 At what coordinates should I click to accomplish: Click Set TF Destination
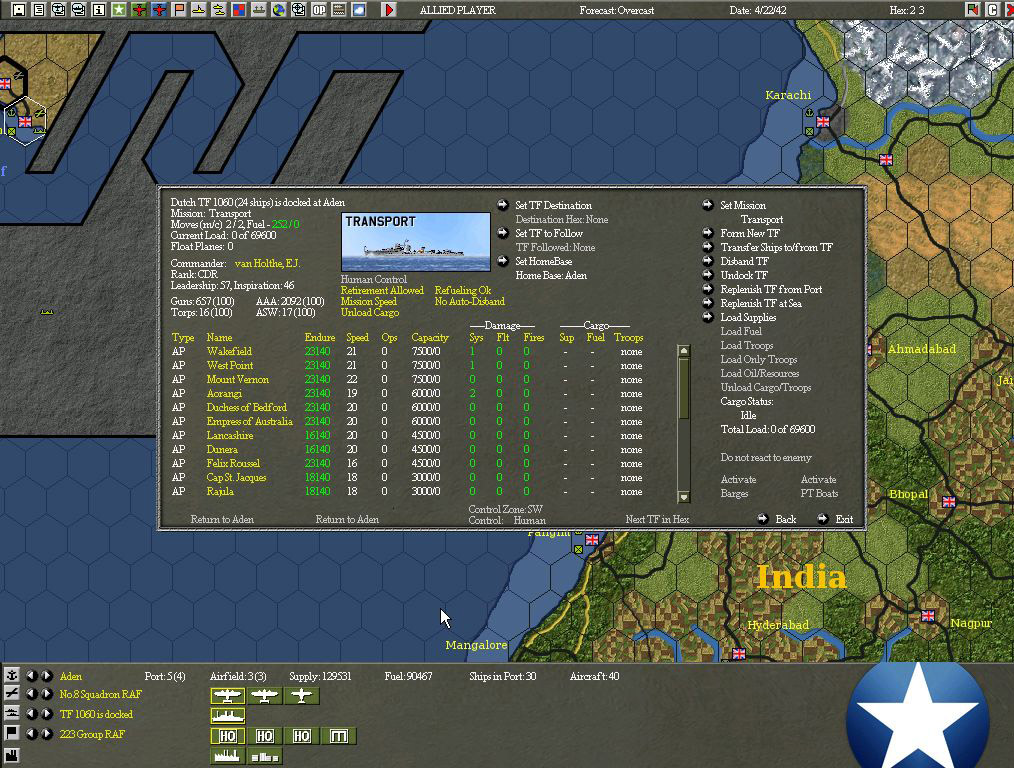553,205
